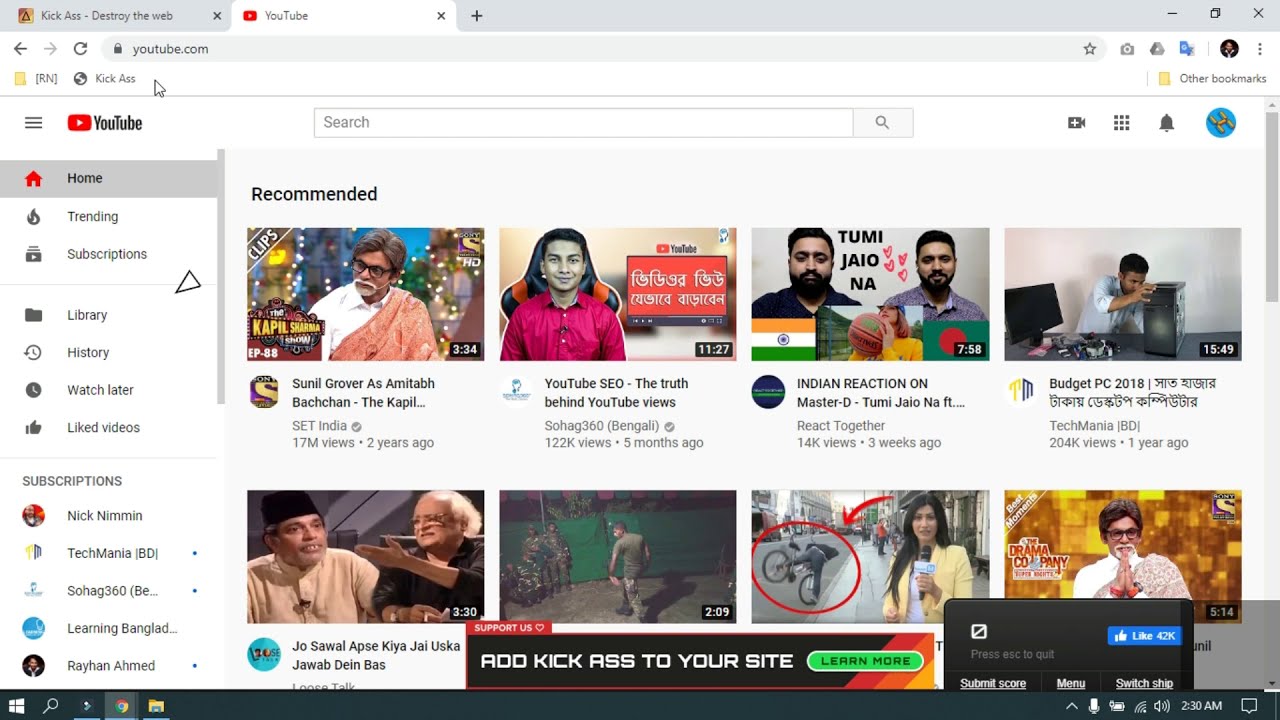Click the search magnifier button
Screen dimensions: 1280x720
[x=882, y=122]
